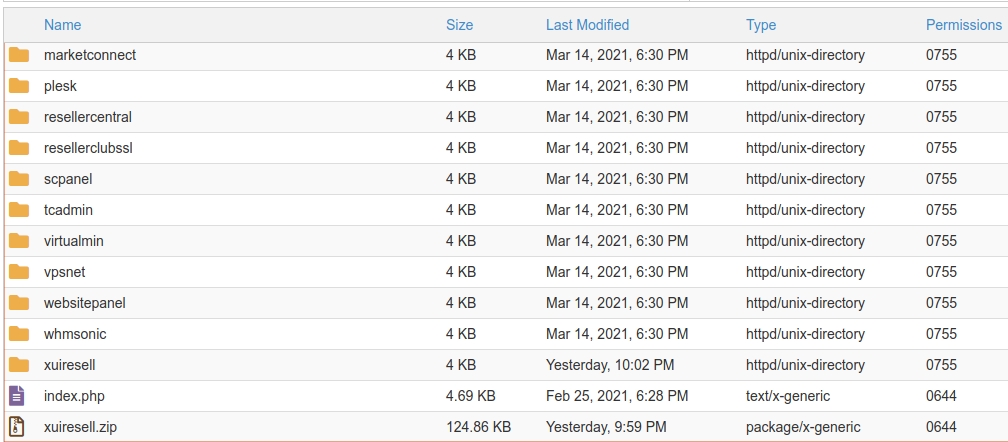Click the plesk folder icon
1008x442 pixels.
click(19, 86)
